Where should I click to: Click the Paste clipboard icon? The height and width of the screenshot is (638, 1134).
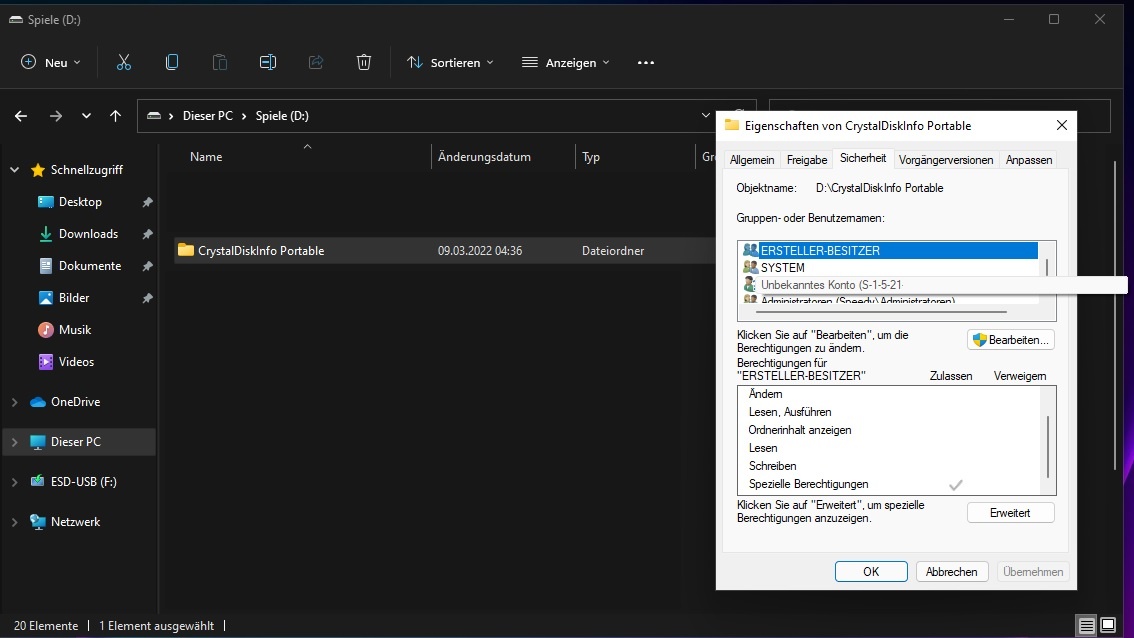click(220, 62)
